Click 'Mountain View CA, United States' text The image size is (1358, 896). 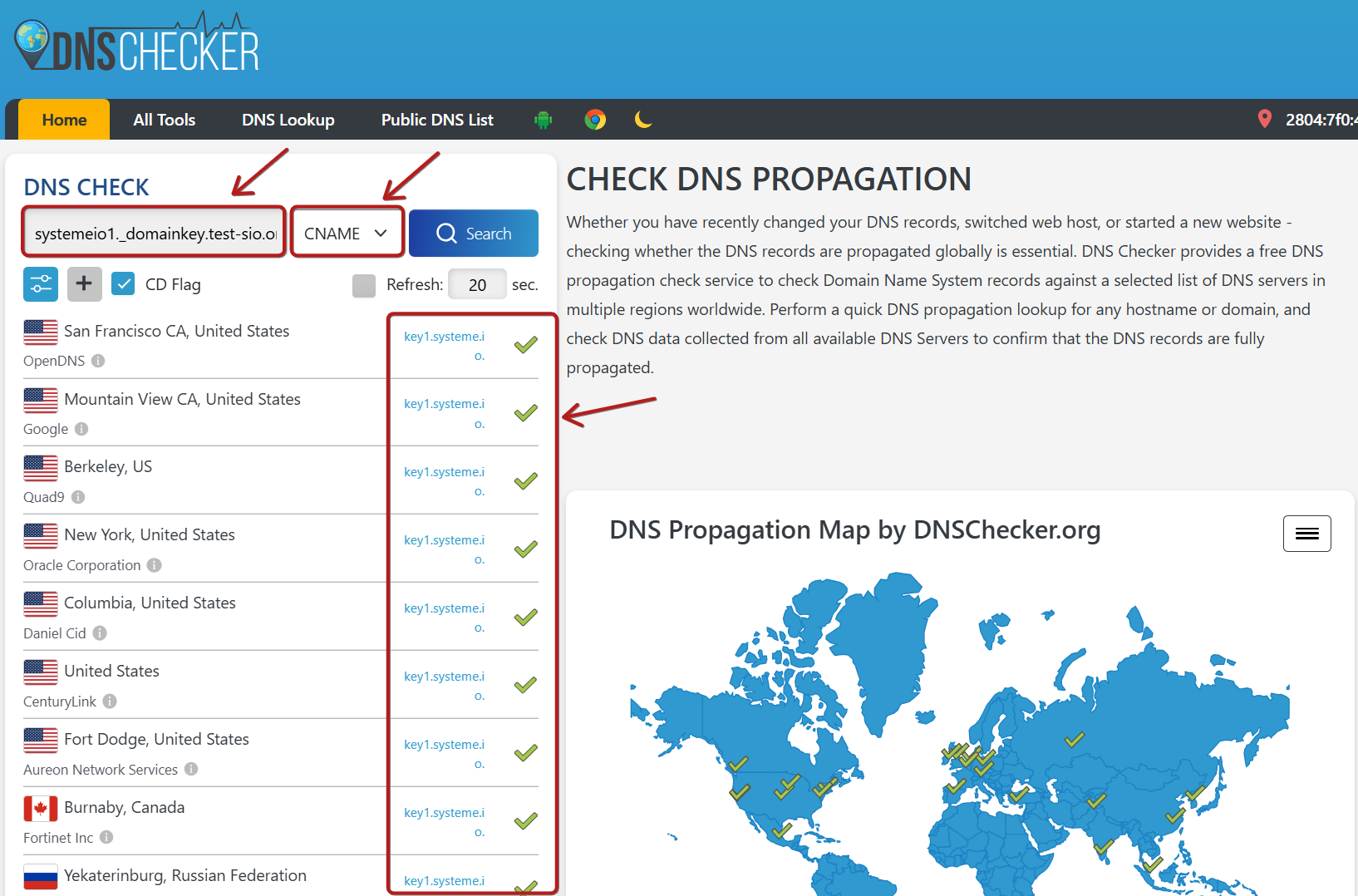tap(182, 400)
